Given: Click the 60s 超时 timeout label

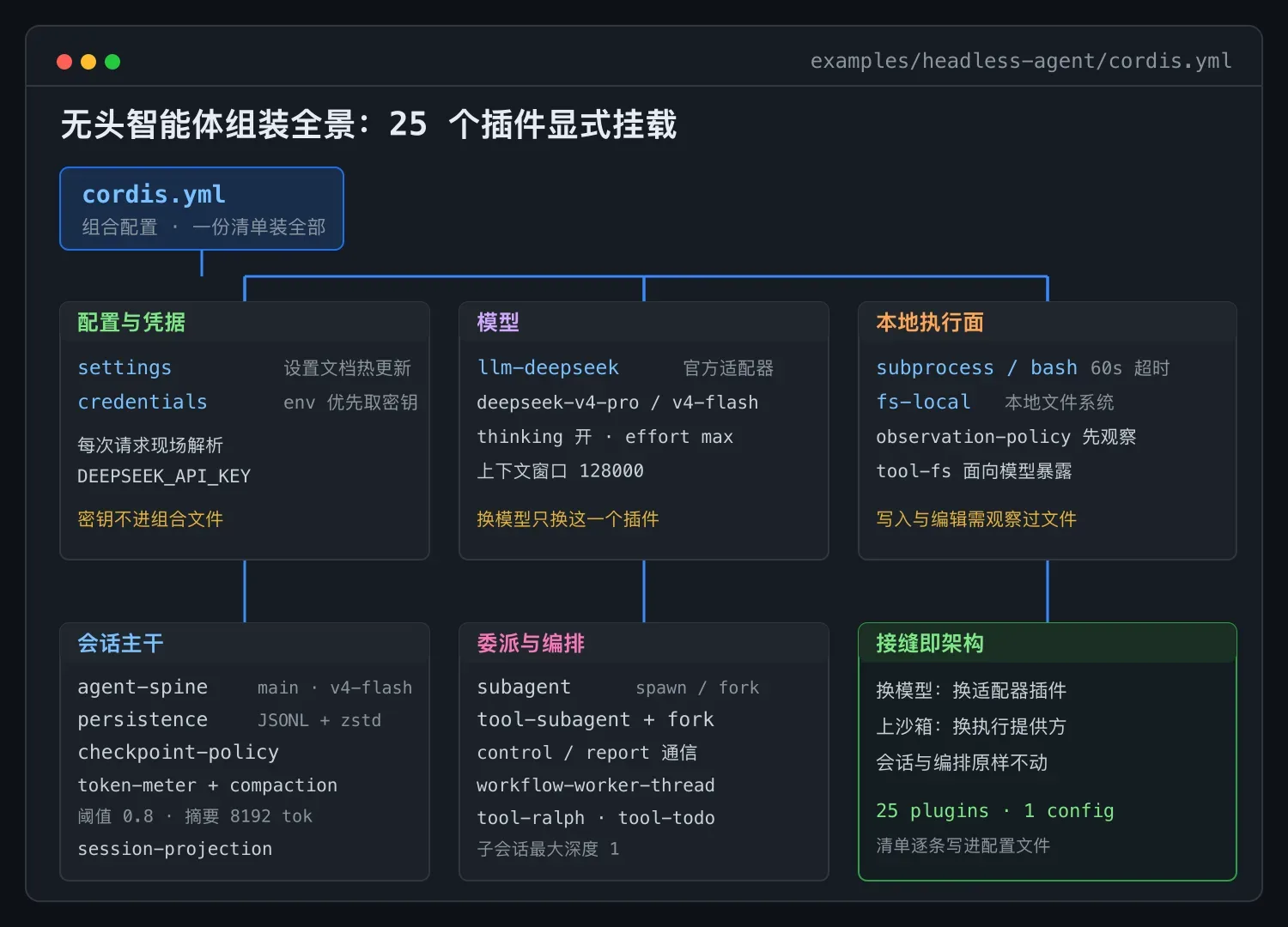Looking at the screenshot, I should [1130, 368].
